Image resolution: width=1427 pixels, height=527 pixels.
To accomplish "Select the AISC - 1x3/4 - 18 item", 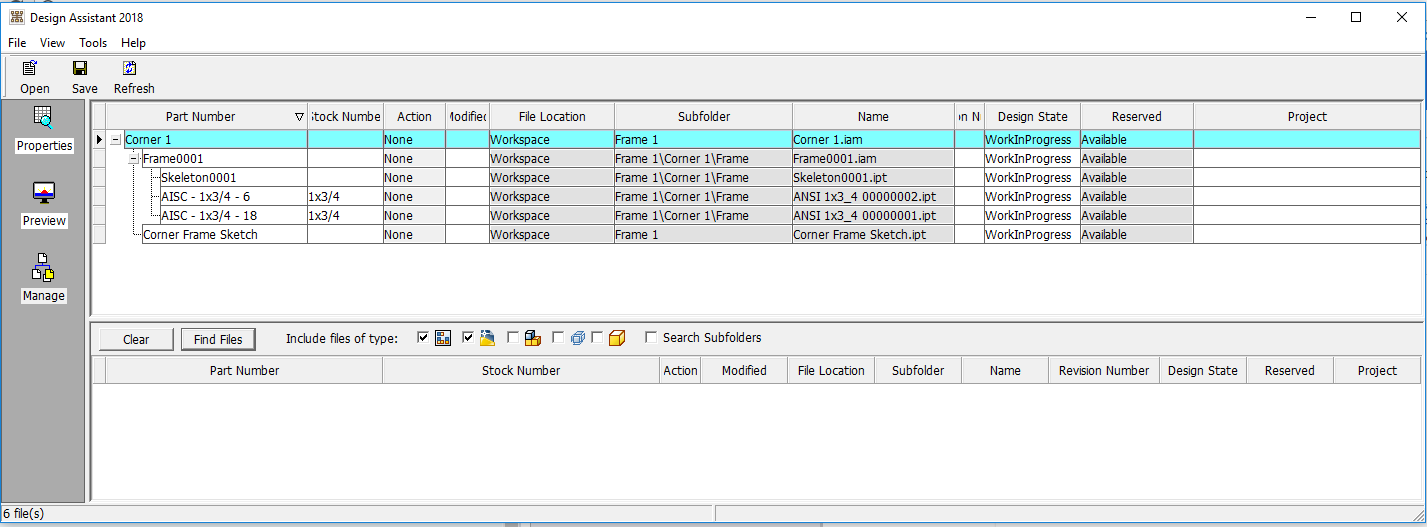I will click(208, 216).
